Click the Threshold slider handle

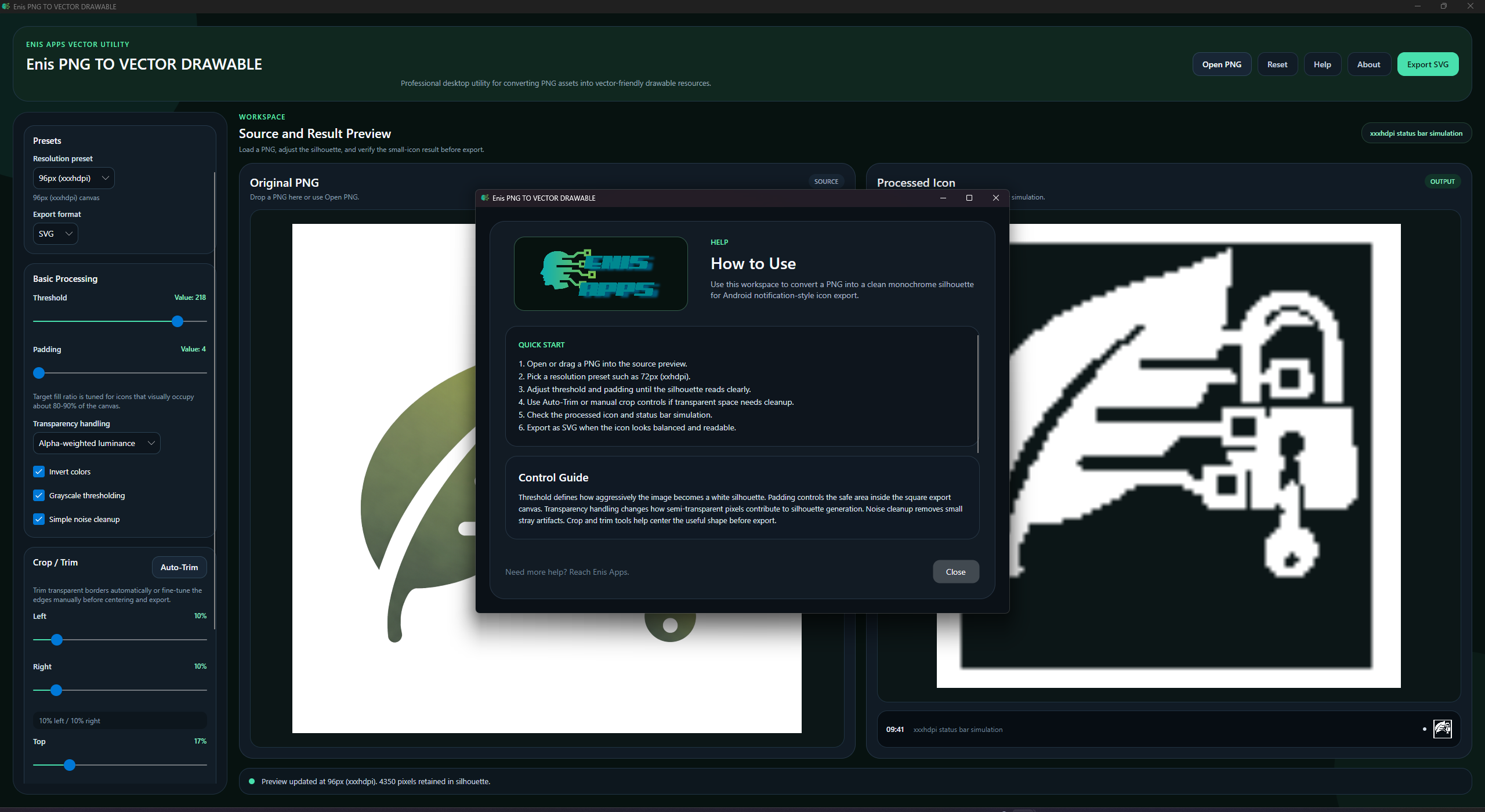[x=178, y=321]
